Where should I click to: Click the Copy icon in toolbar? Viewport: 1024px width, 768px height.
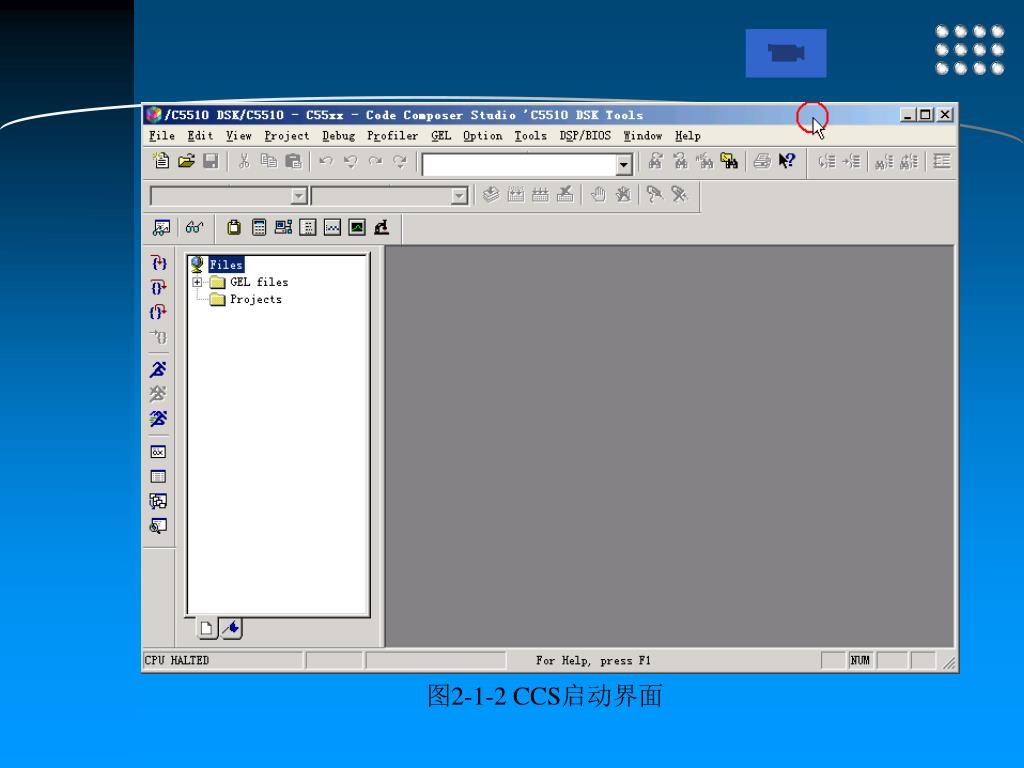[x=268, y=161]
